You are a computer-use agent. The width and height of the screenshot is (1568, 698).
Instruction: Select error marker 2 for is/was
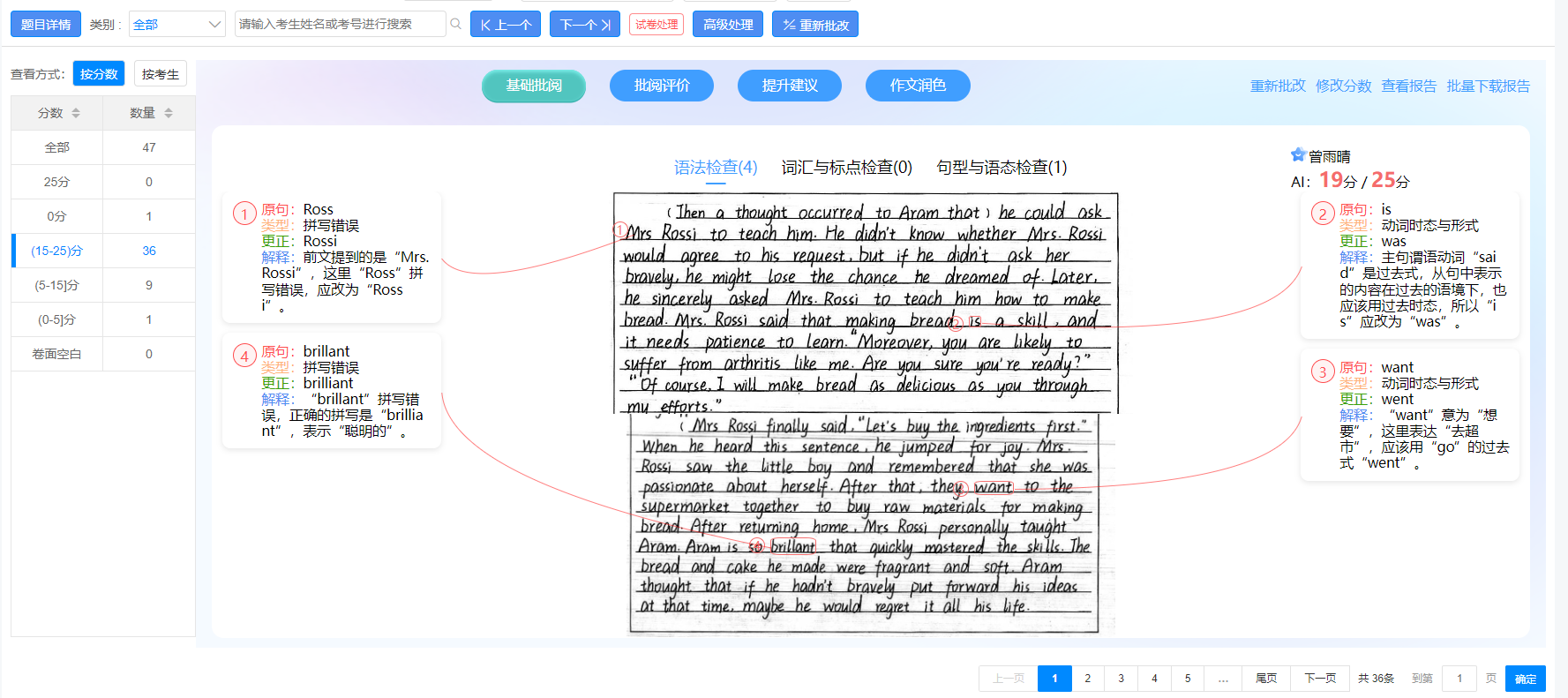(1322, 214)
